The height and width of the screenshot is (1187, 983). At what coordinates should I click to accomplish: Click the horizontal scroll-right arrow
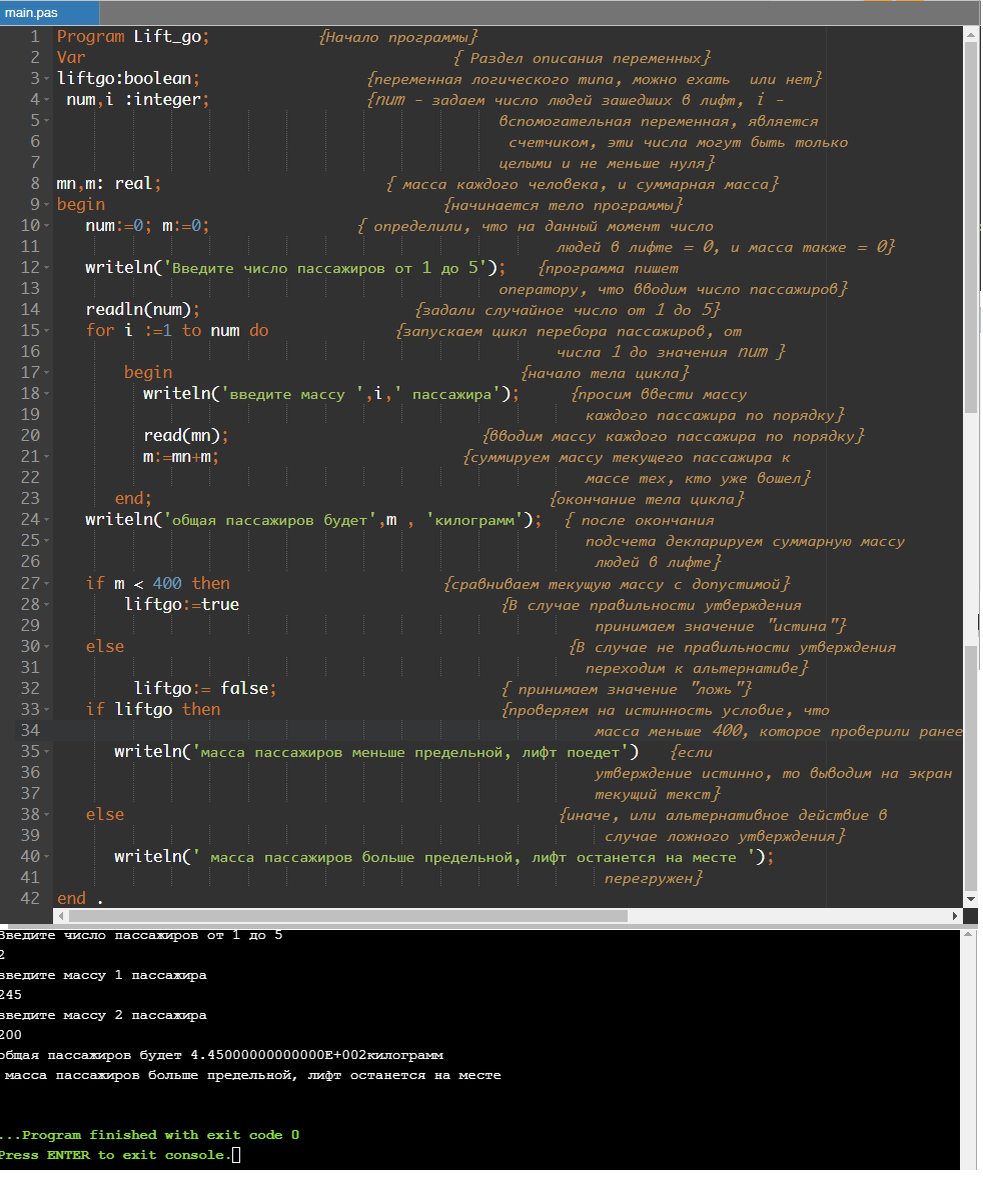(x=955, y=918)
